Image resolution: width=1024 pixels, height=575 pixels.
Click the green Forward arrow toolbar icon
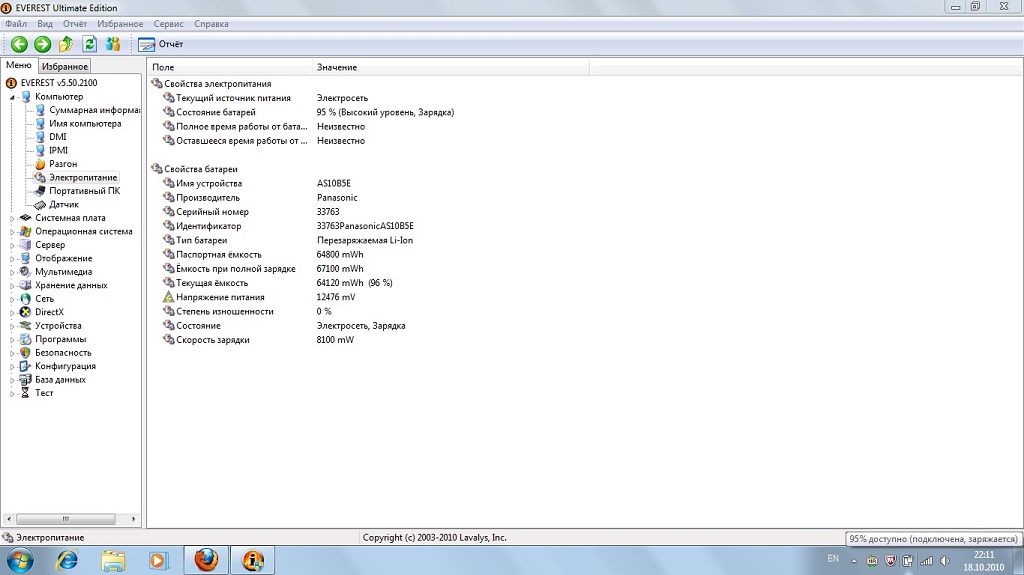coord(42,44)
